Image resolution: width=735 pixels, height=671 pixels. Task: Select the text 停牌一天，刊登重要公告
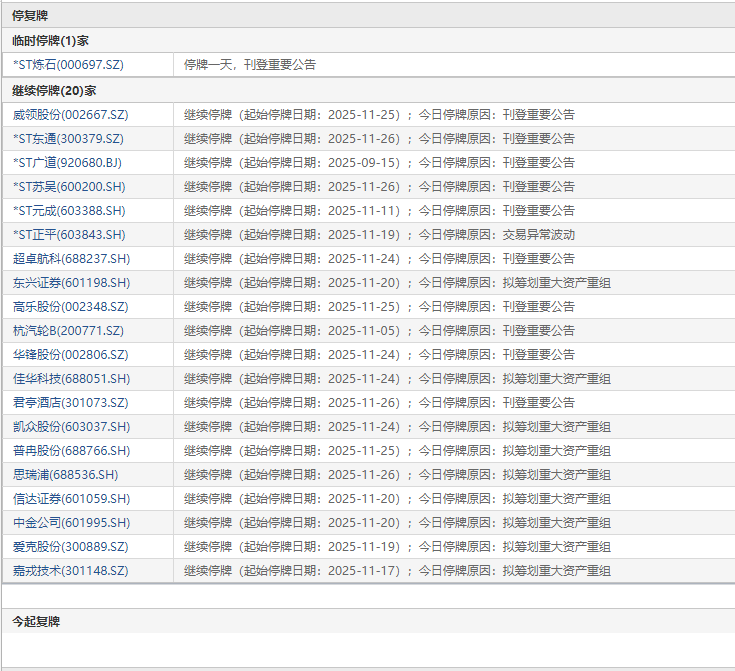pos(250,65)
